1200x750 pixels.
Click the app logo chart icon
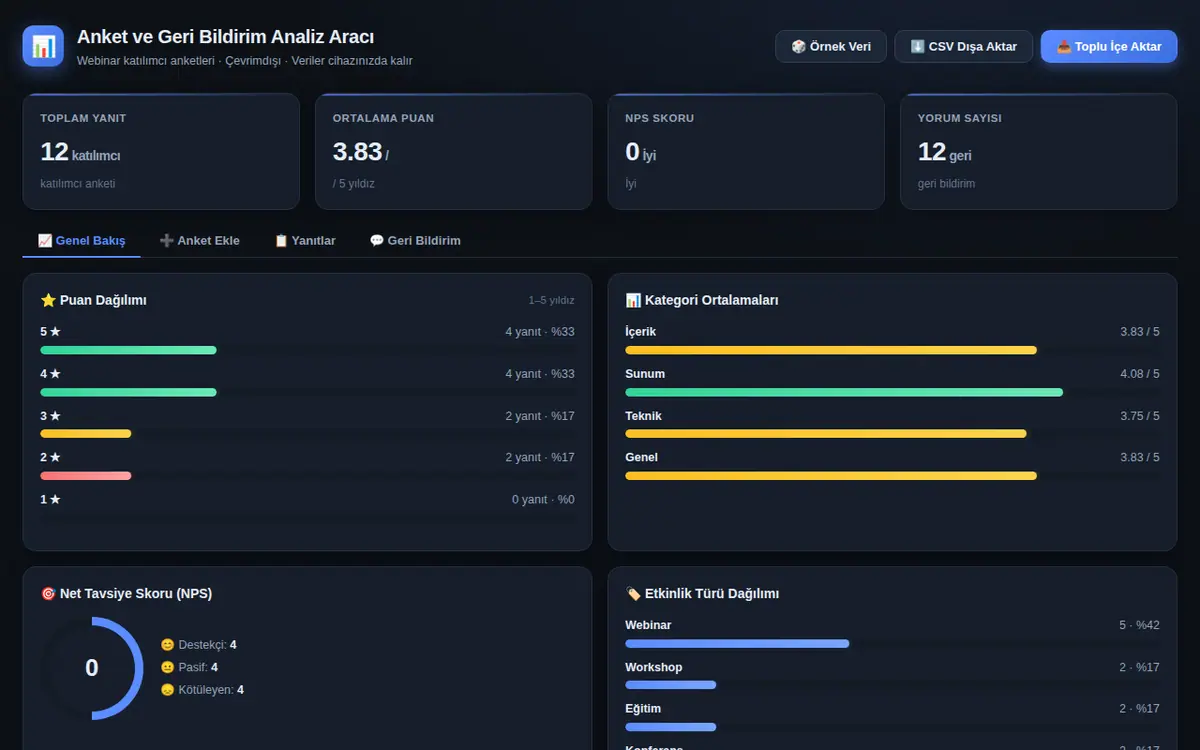[x=43, y=46]
